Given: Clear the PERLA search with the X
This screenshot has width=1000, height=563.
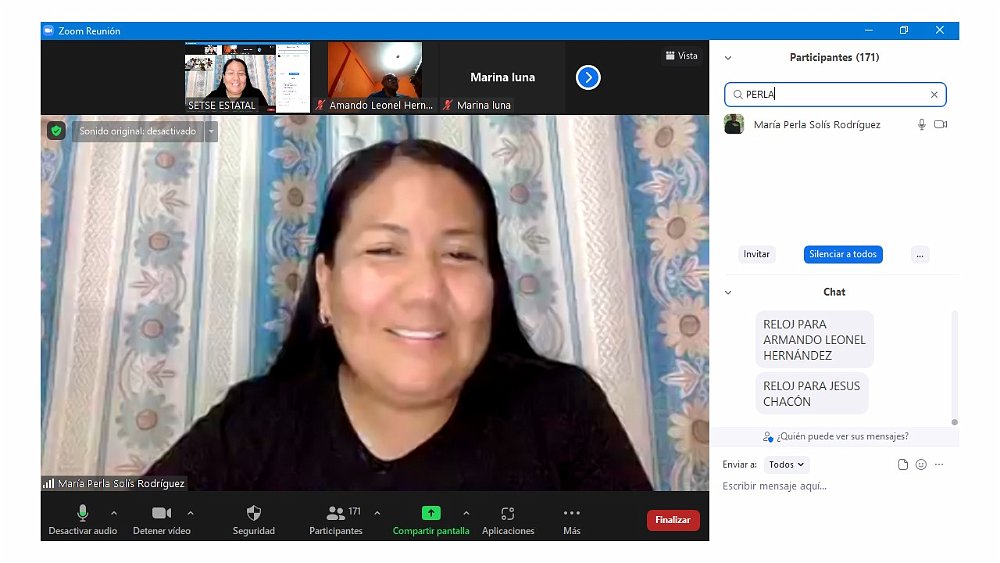Looking at the screenshot, I should [934, 95].
